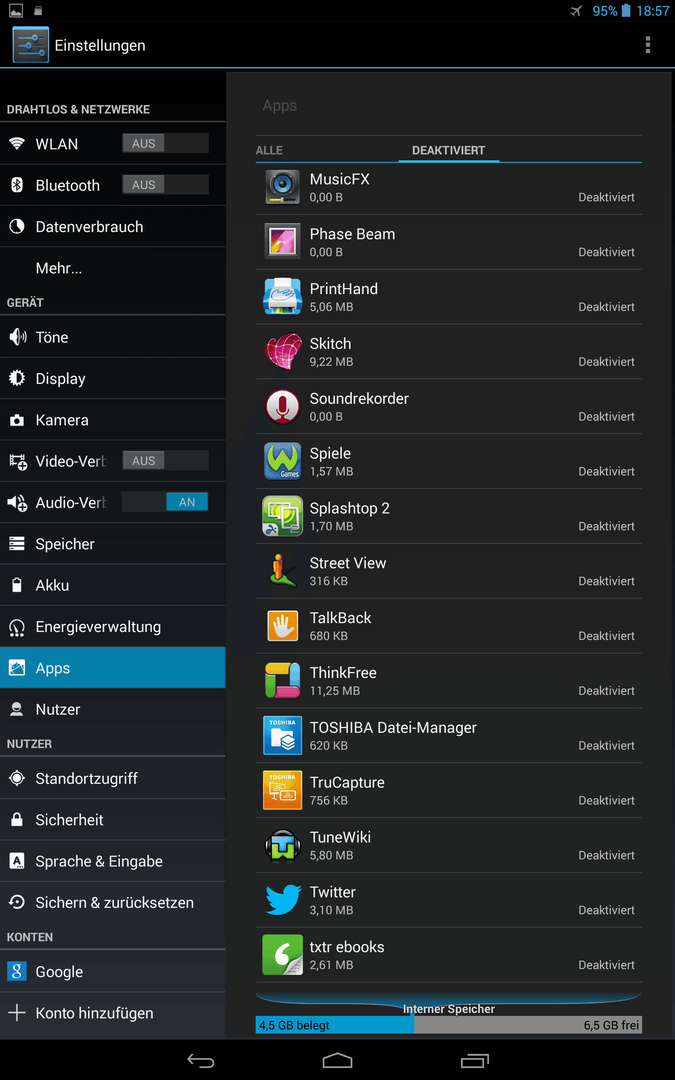Tap the text 'TOSHIBA Datei-Manager'
The image size is (675, 1080).
click(393, 727)
